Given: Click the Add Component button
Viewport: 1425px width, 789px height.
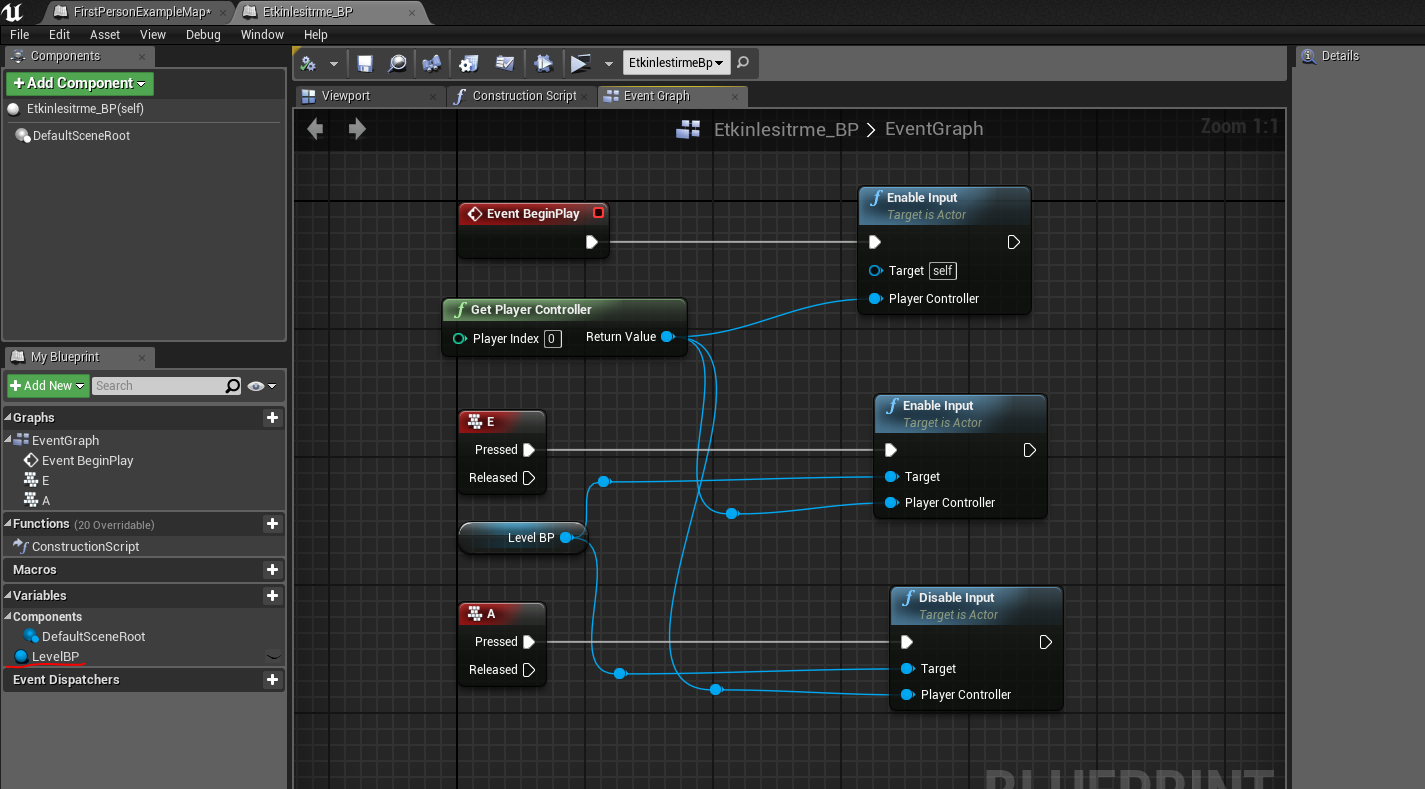Looking at the screenshot, I should point(79,83).
